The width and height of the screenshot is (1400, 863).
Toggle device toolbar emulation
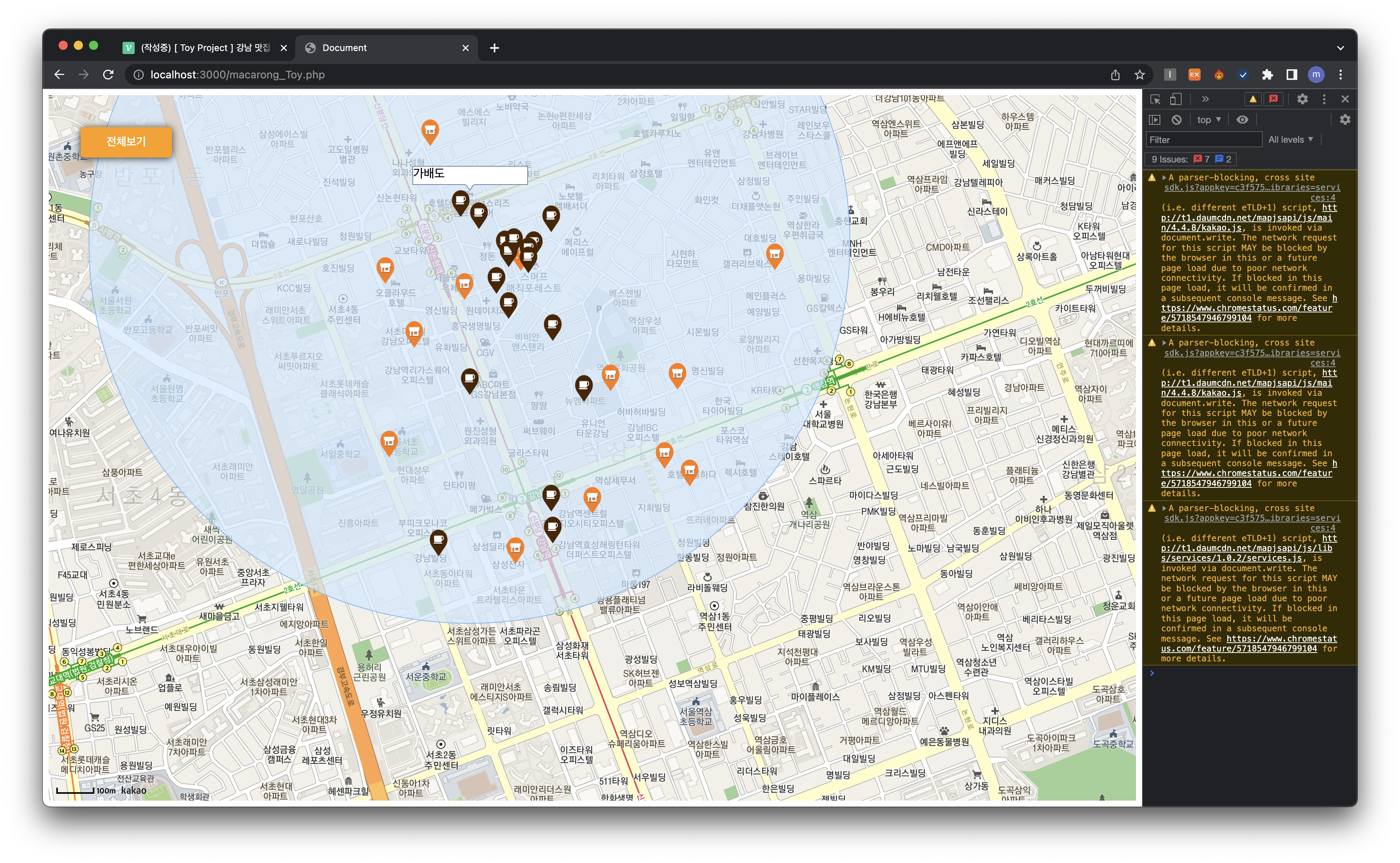[x=1175, y=99]
